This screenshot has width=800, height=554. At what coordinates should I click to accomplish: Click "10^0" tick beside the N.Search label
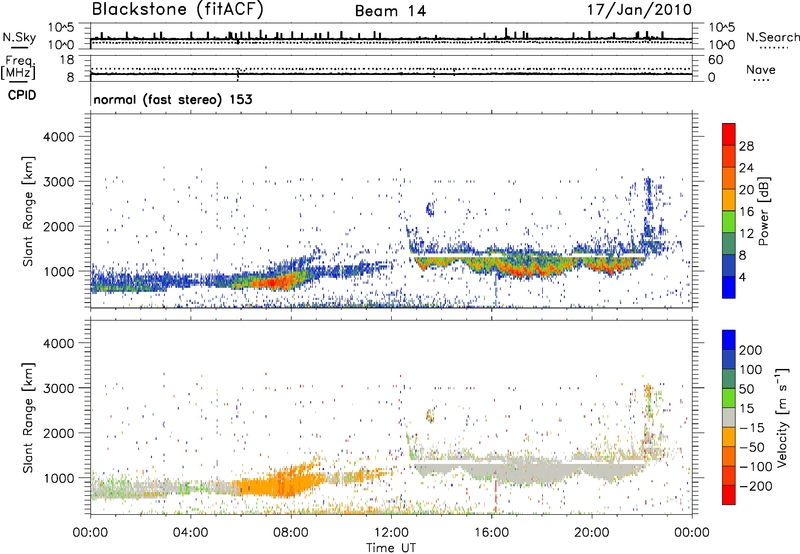coord(722,45)
